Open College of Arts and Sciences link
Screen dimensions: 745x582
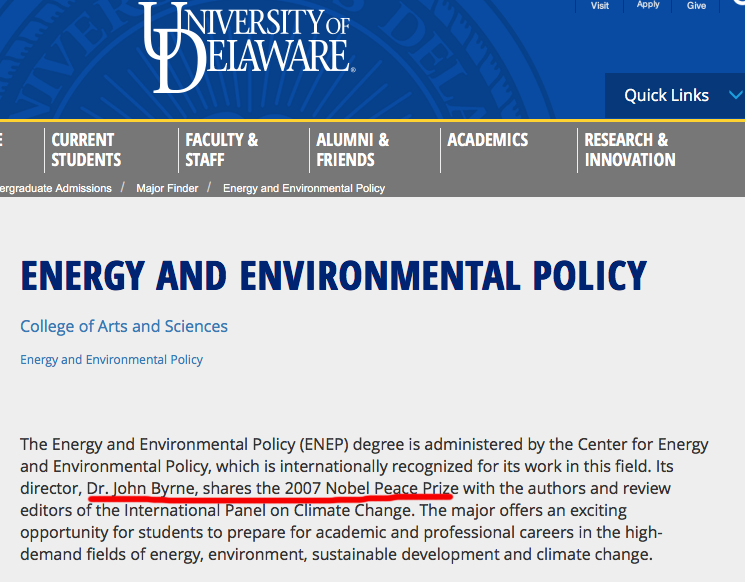pos(124,326)
